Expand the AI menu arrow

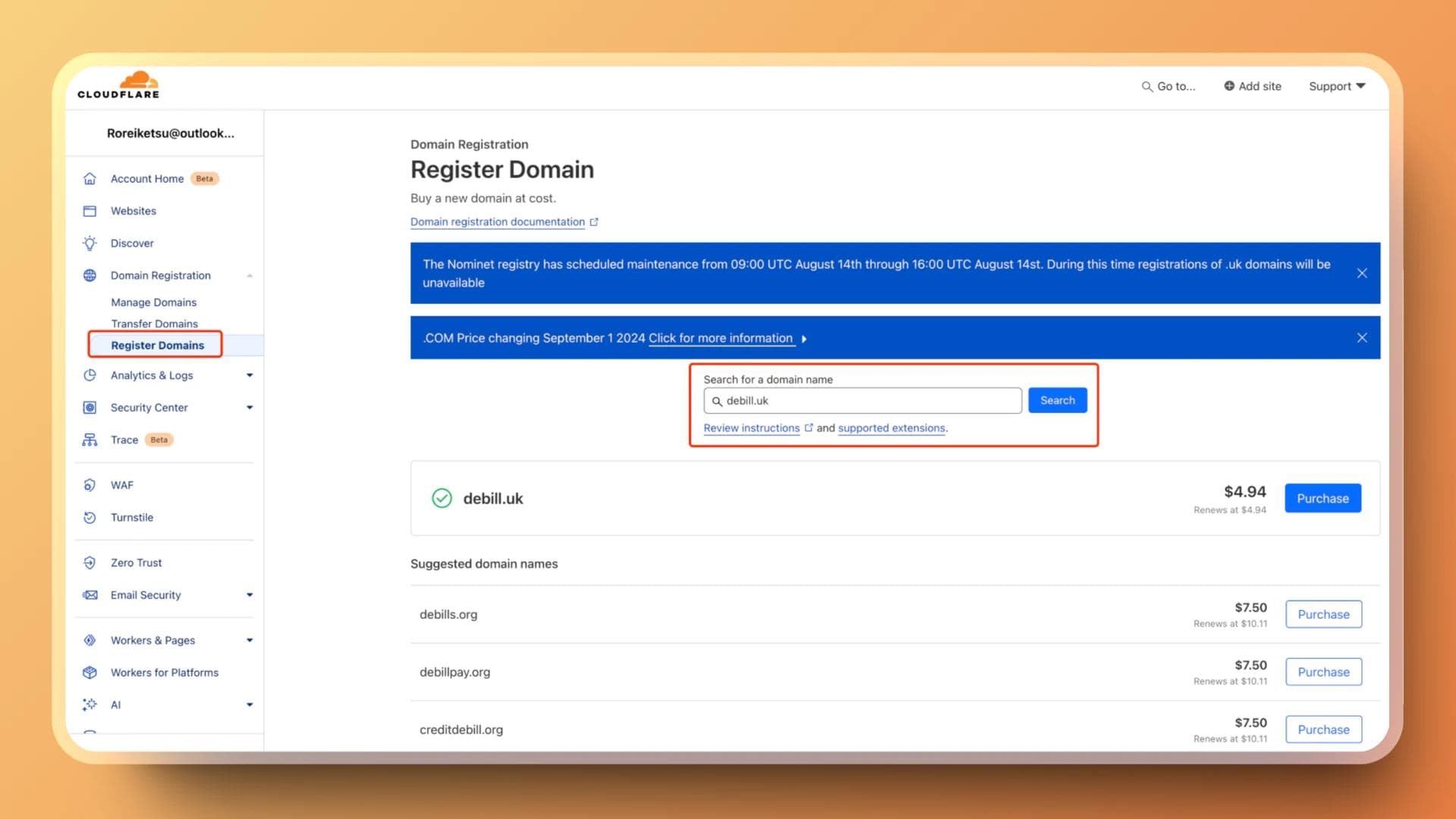pyautogui.click(x=249, y=705)
